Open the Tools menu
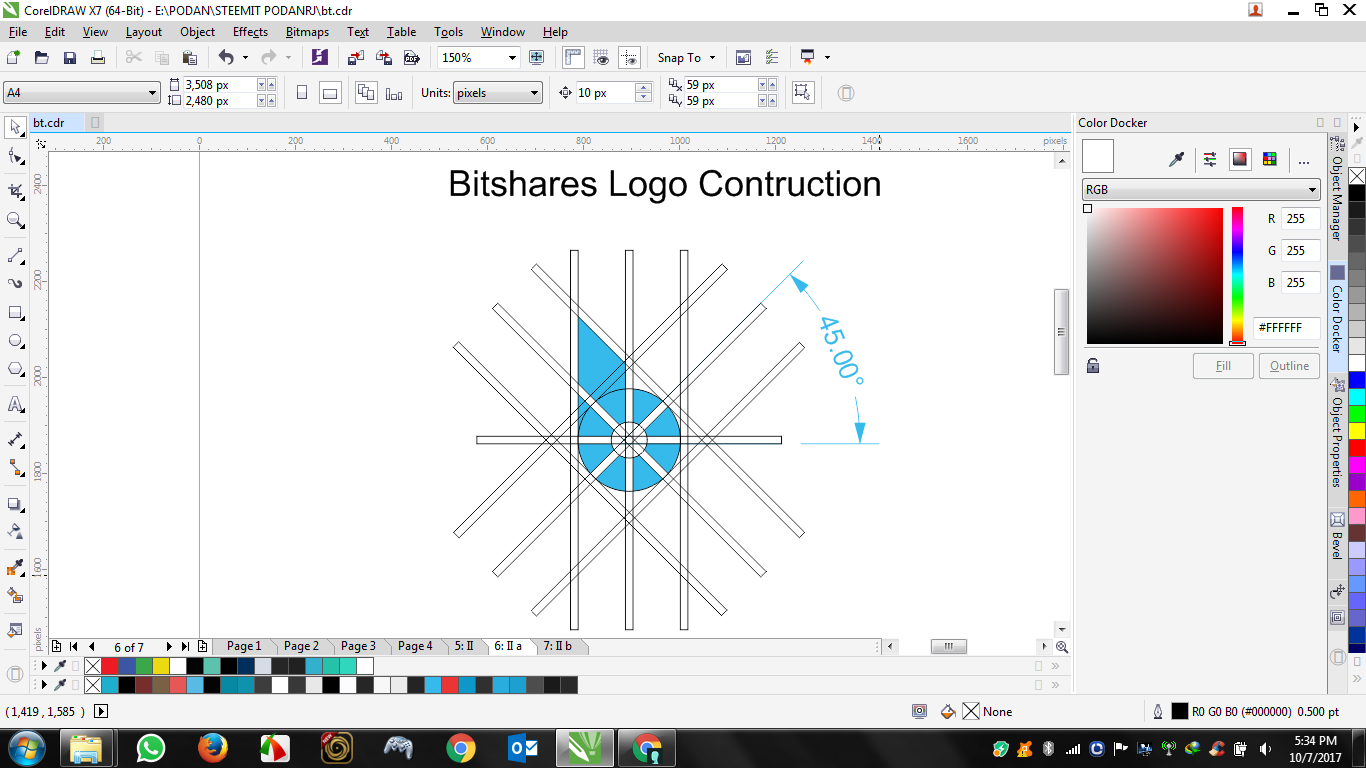The image size is (1366, 768). (x=449, y=32)
